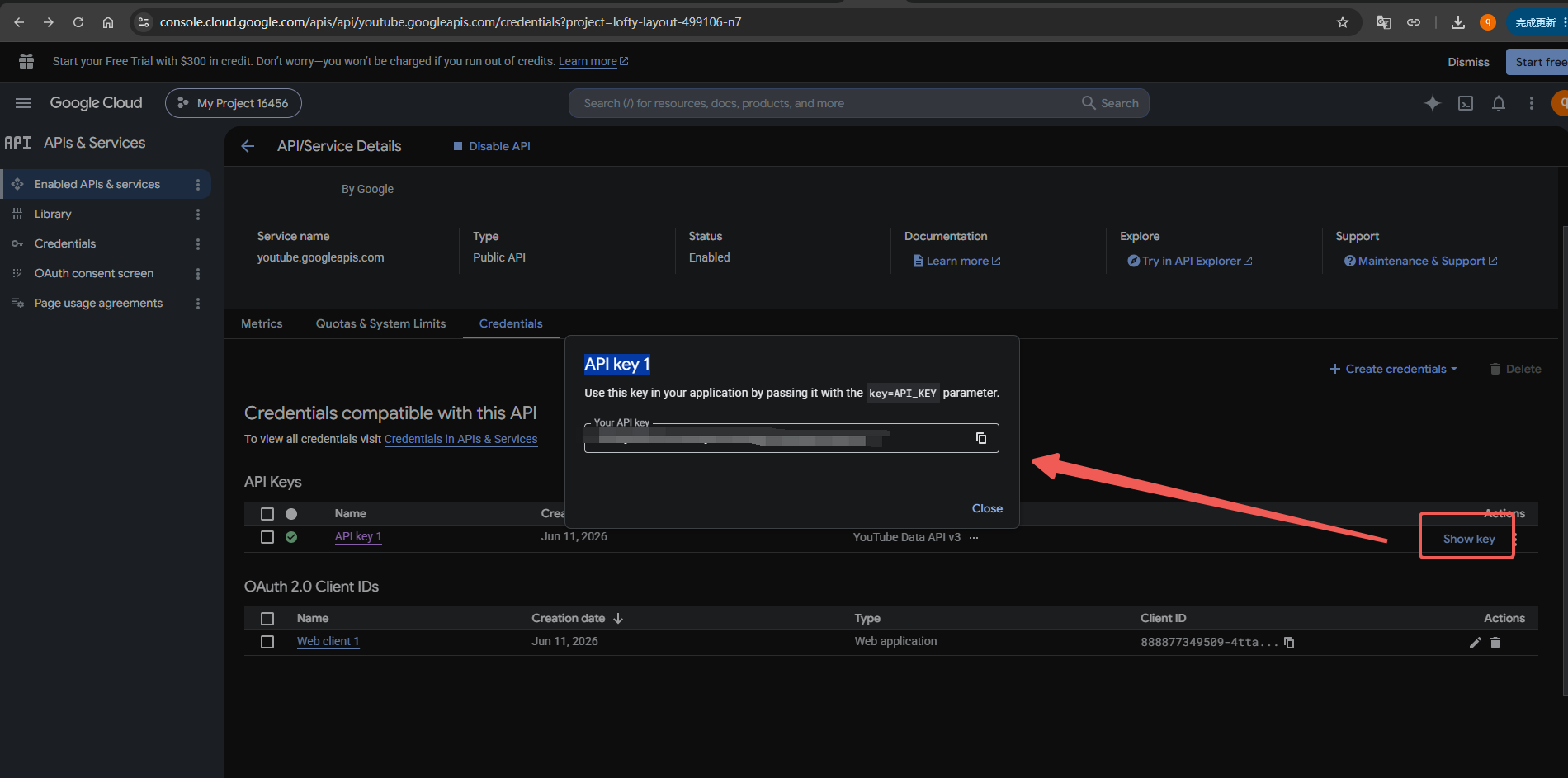Open more options for OAuth consent screen
The image size is (1568, 778).
198,274
